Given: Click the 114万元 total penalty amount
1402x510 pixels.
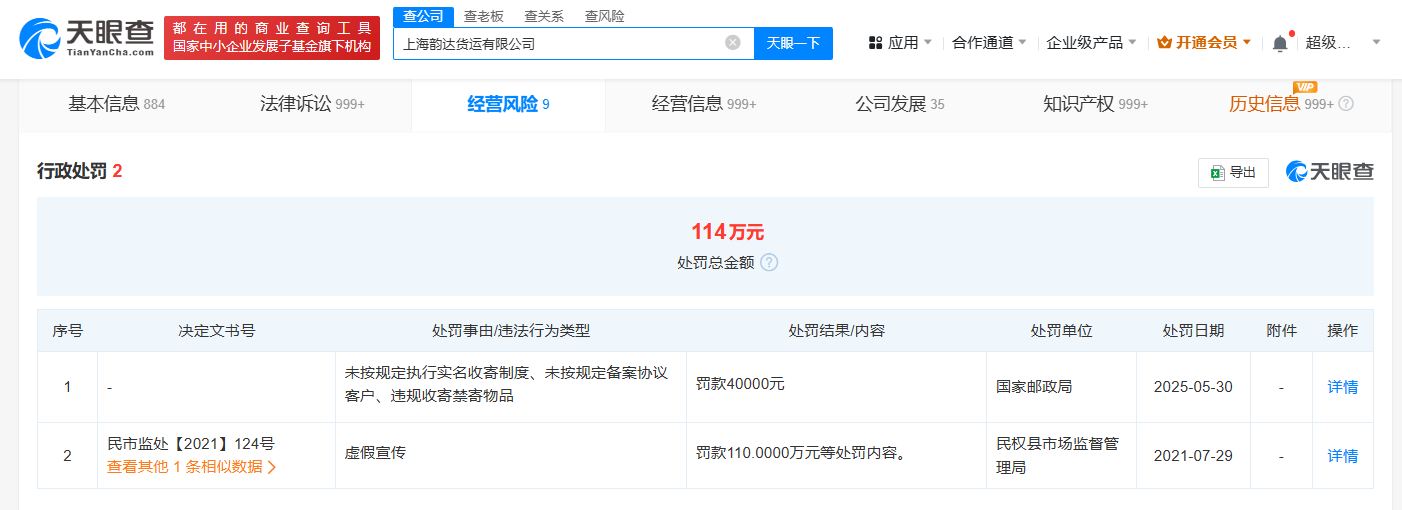Looking at the screenshot, I should pos(727,232).
